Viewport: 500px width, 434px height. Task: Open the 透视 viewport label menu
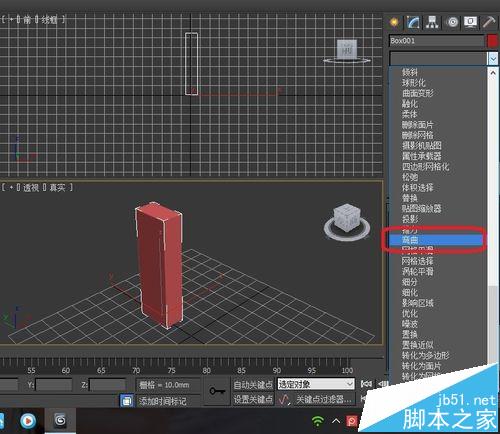click(x=31, y=188)
